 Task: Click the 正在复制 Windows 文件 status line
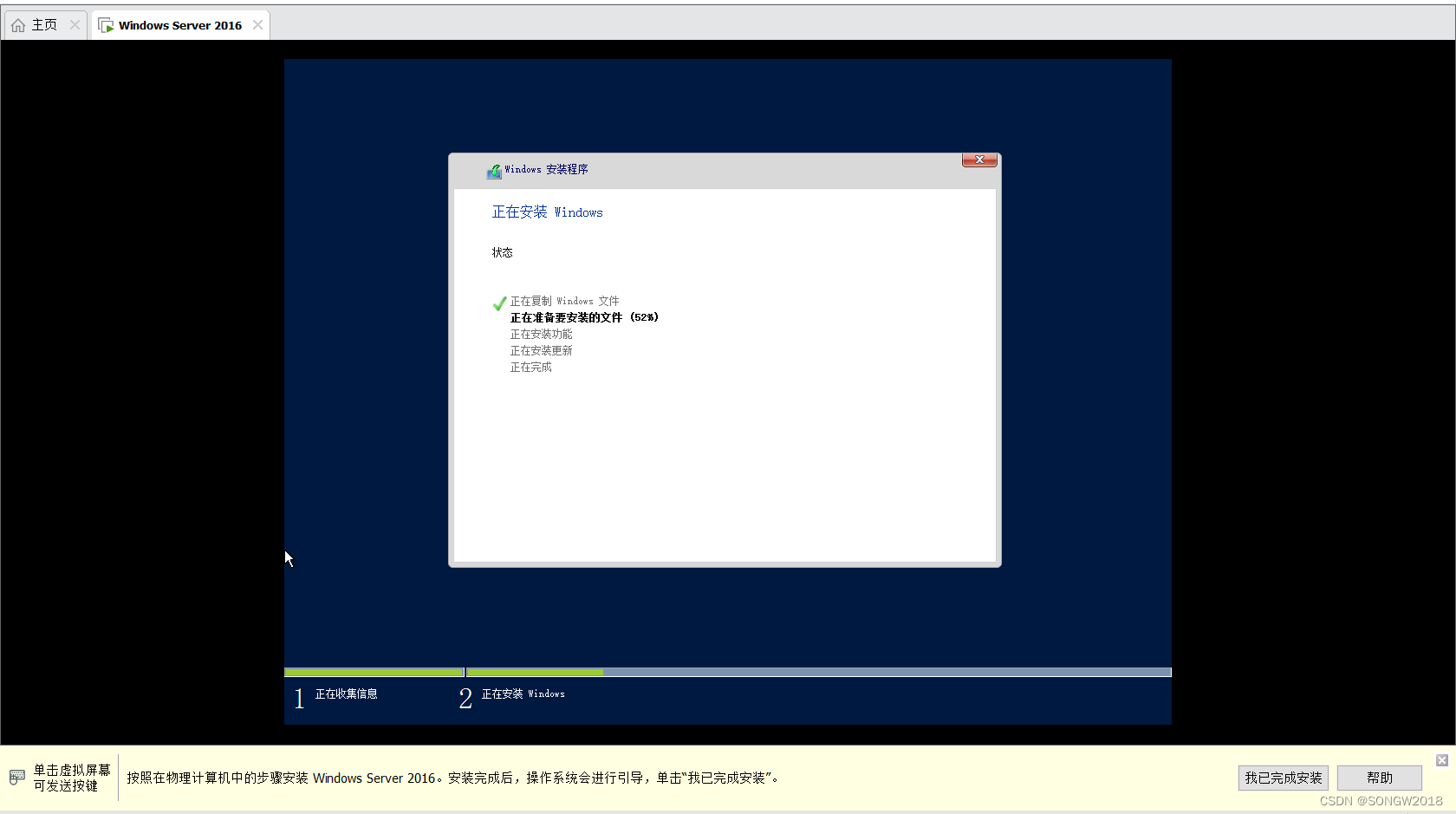point(564,301)
